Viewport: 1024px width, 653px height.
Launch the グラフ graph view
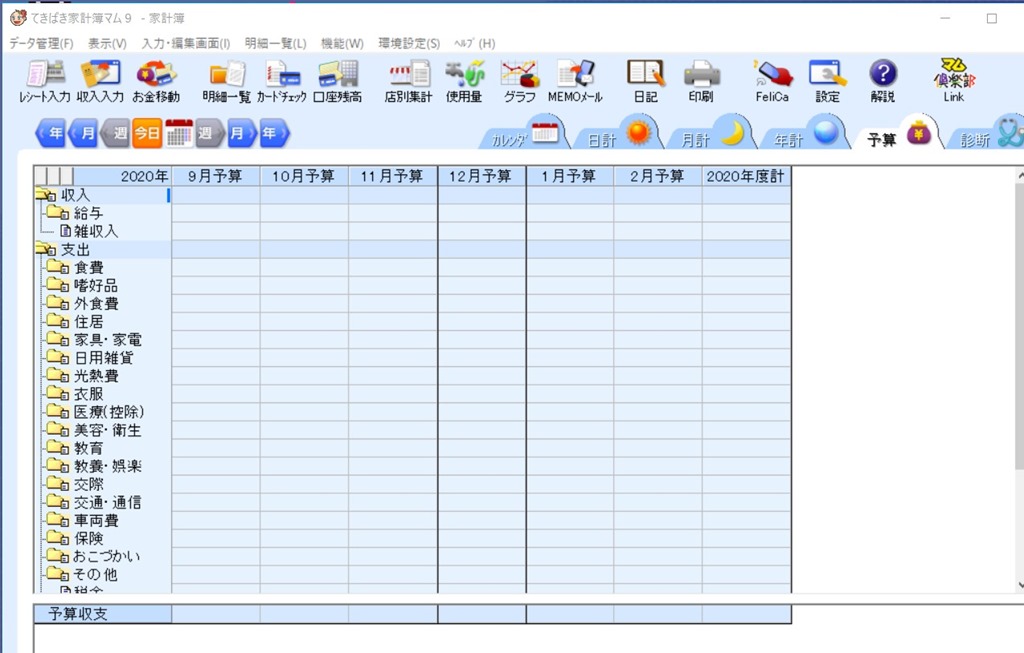tap(519, 82)
